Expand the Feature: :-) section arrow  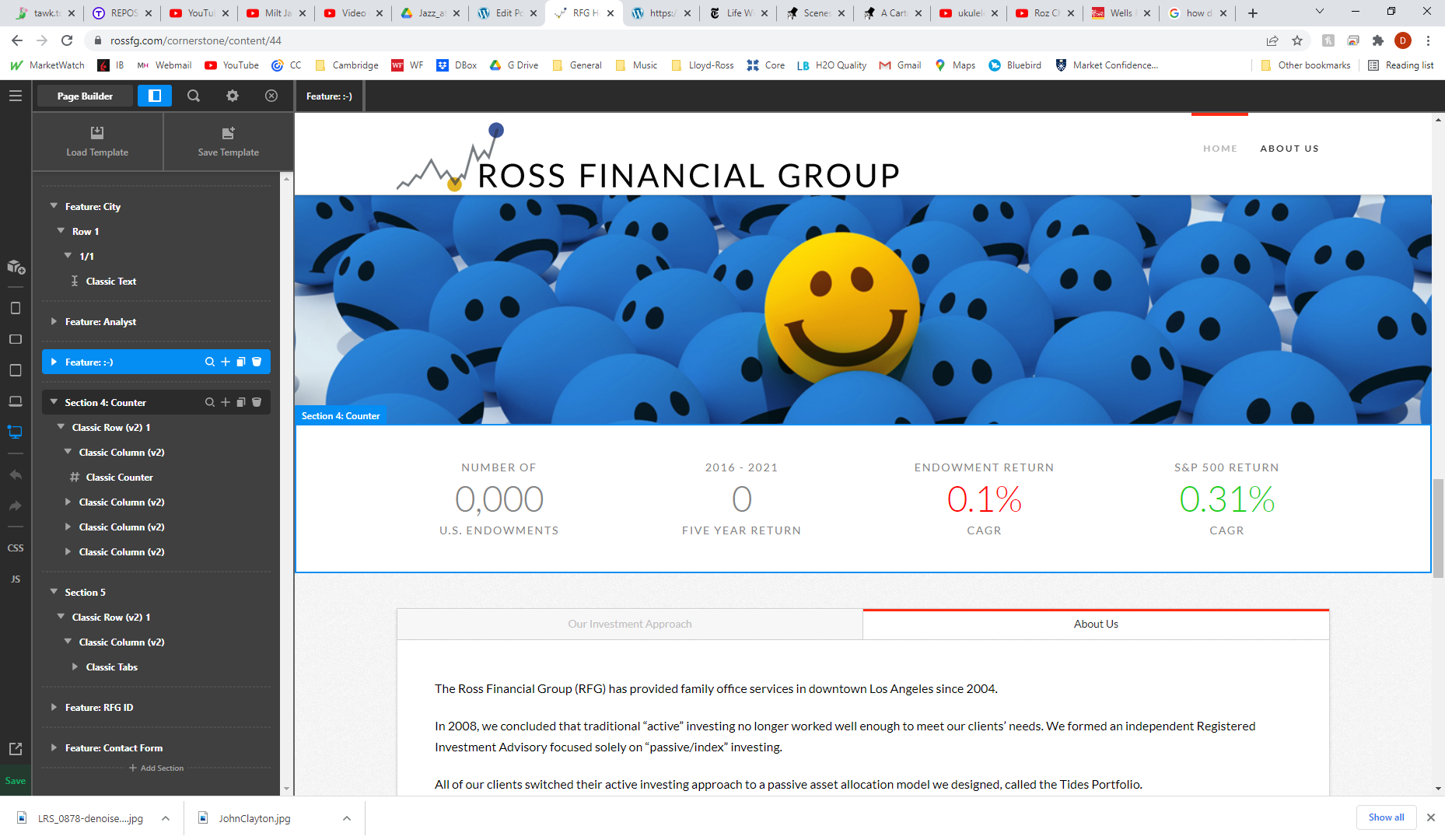[x=54, y=362]
